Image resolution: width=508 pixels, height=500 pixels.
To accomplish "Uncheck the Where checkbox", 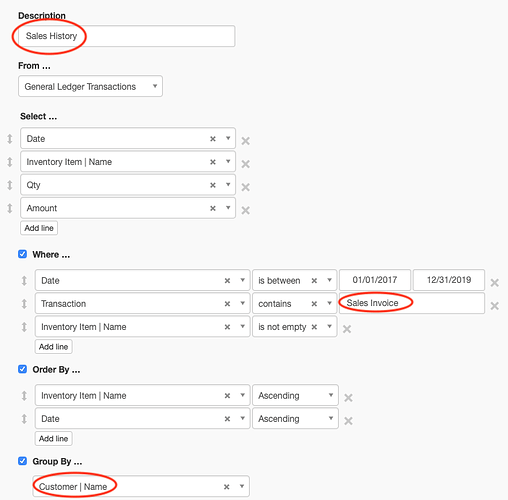I will (x=22, y=254).
